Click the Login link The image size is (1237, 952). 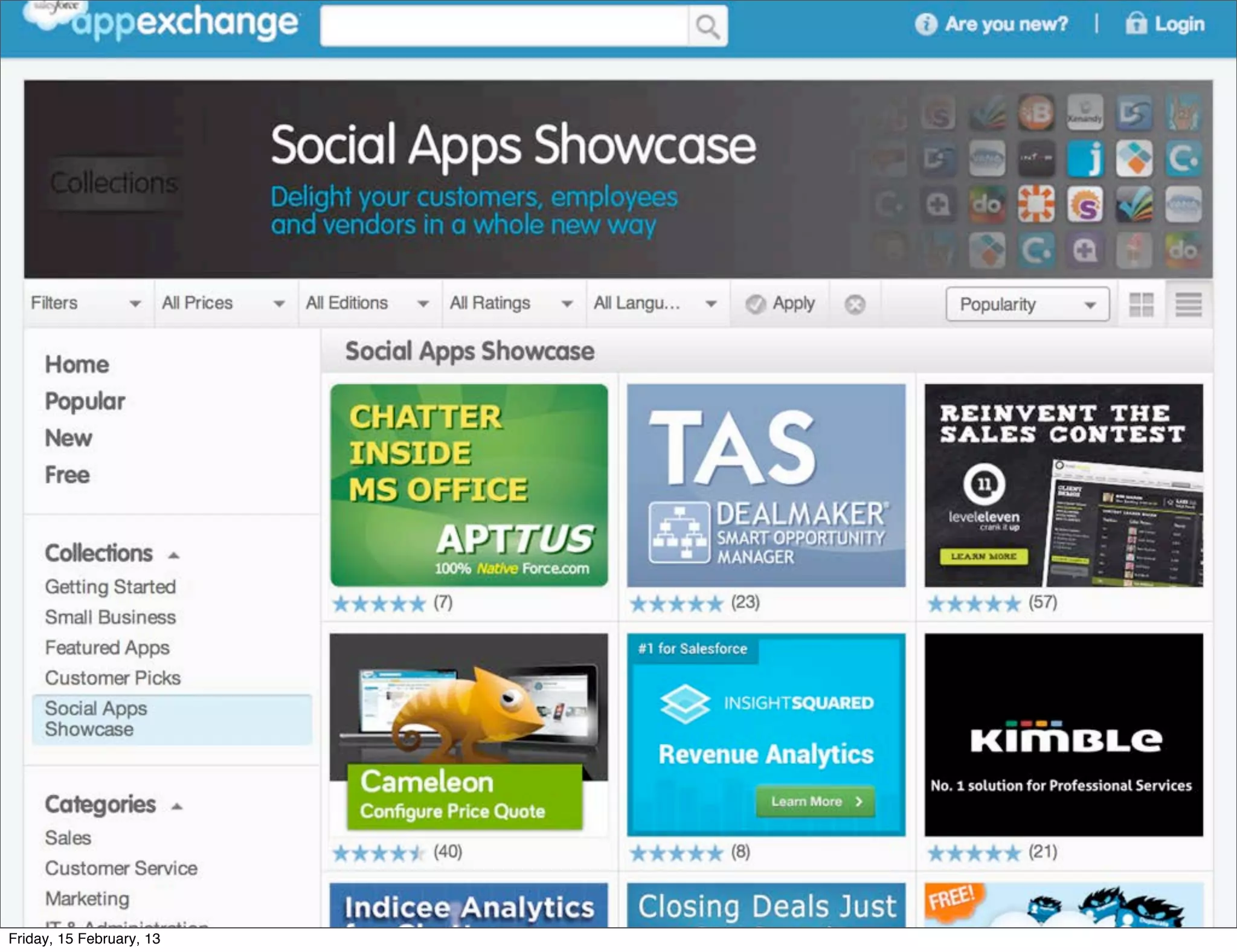click(x=1179, y=24)
